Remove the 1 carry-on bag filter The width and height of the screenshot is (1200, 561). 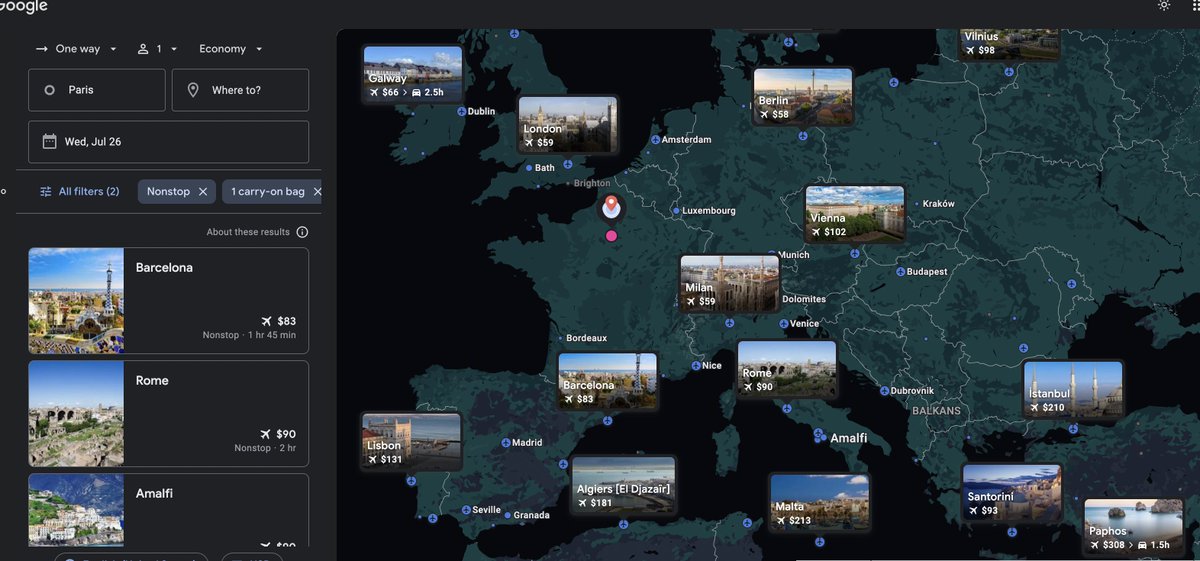click(317, 191)
